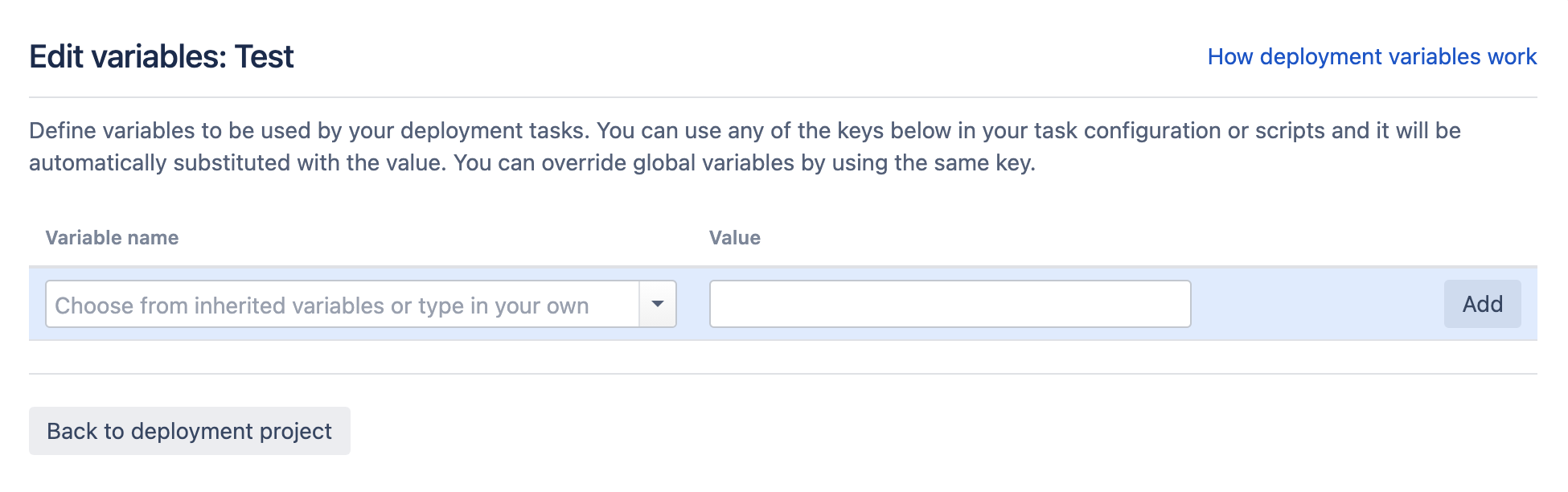The width and height of the screenshot is (1568, 492).
Task: Return to the deployment project page
Action: [x=189, y=431]
